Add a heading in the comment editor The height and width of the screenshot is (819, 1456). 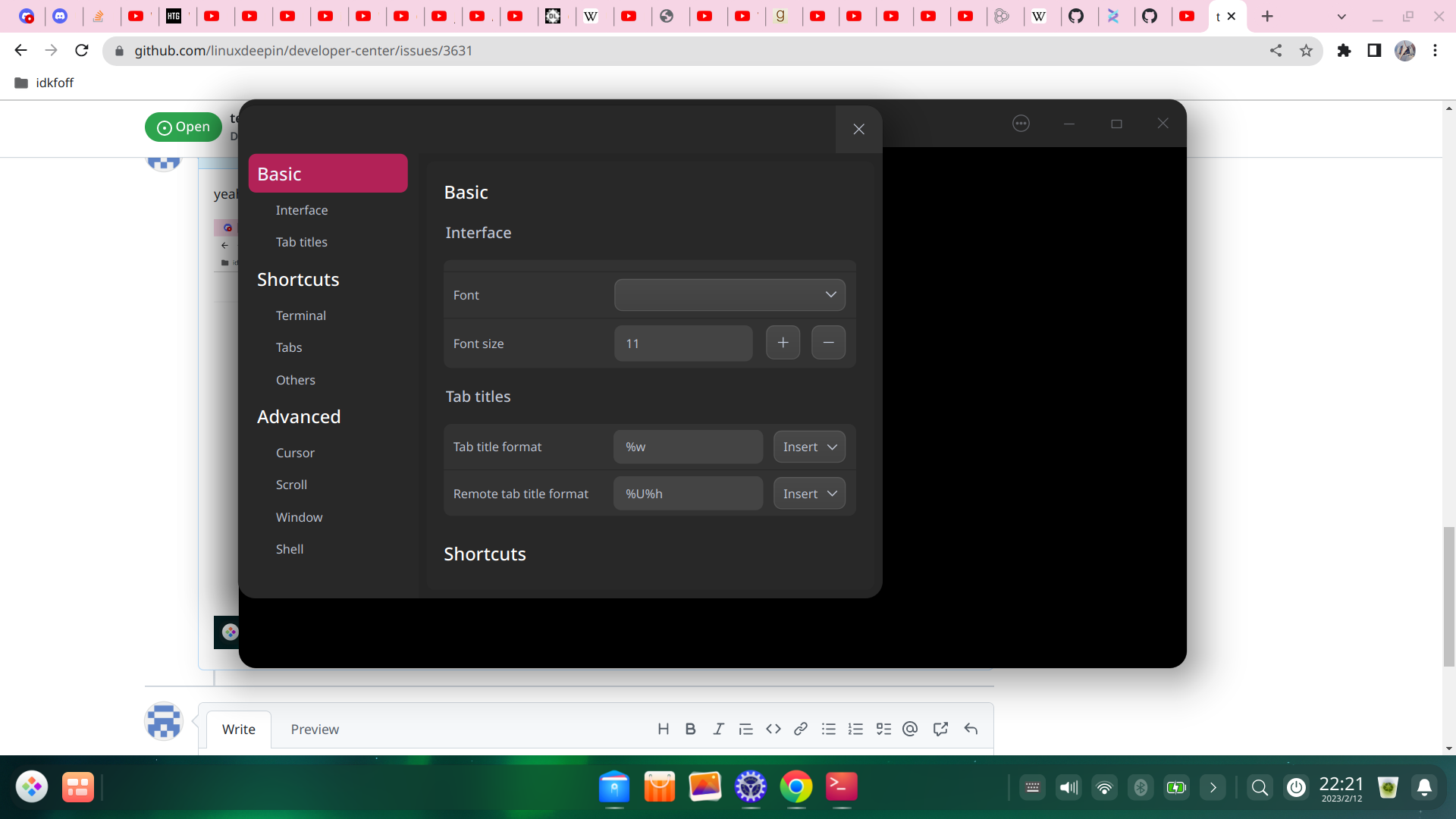click(x=664, y=729)
